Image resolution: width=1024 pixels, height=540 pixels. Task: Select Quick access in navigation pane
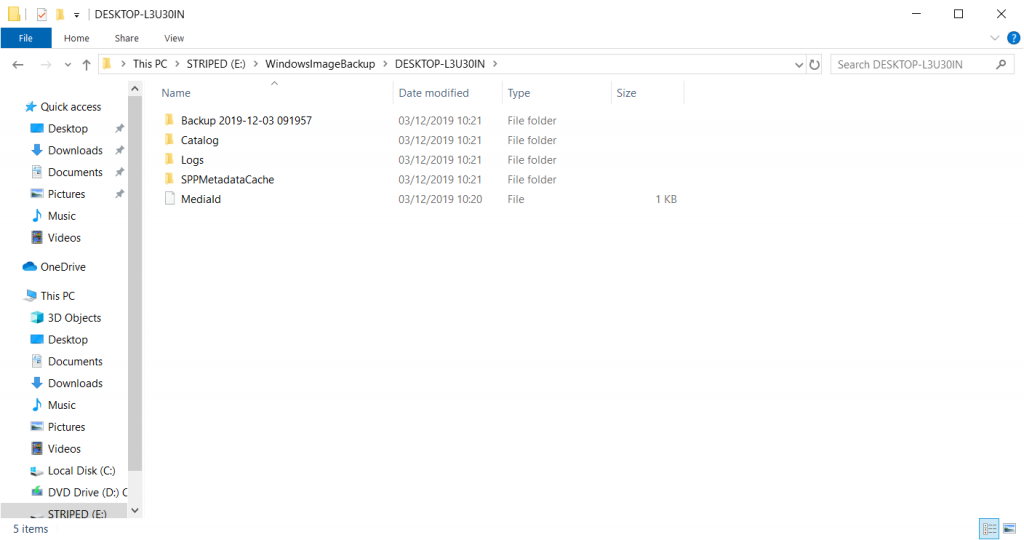tap(71, 106)
